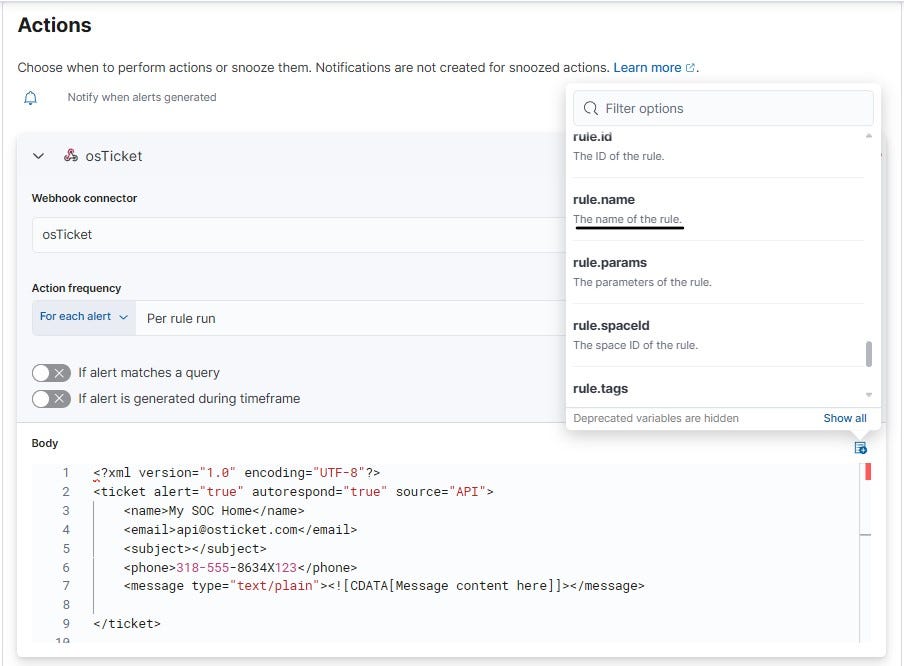Viewport: 904px width, 666px height.
Task: Click the name My SOC Home line
Action: [213, 511]
